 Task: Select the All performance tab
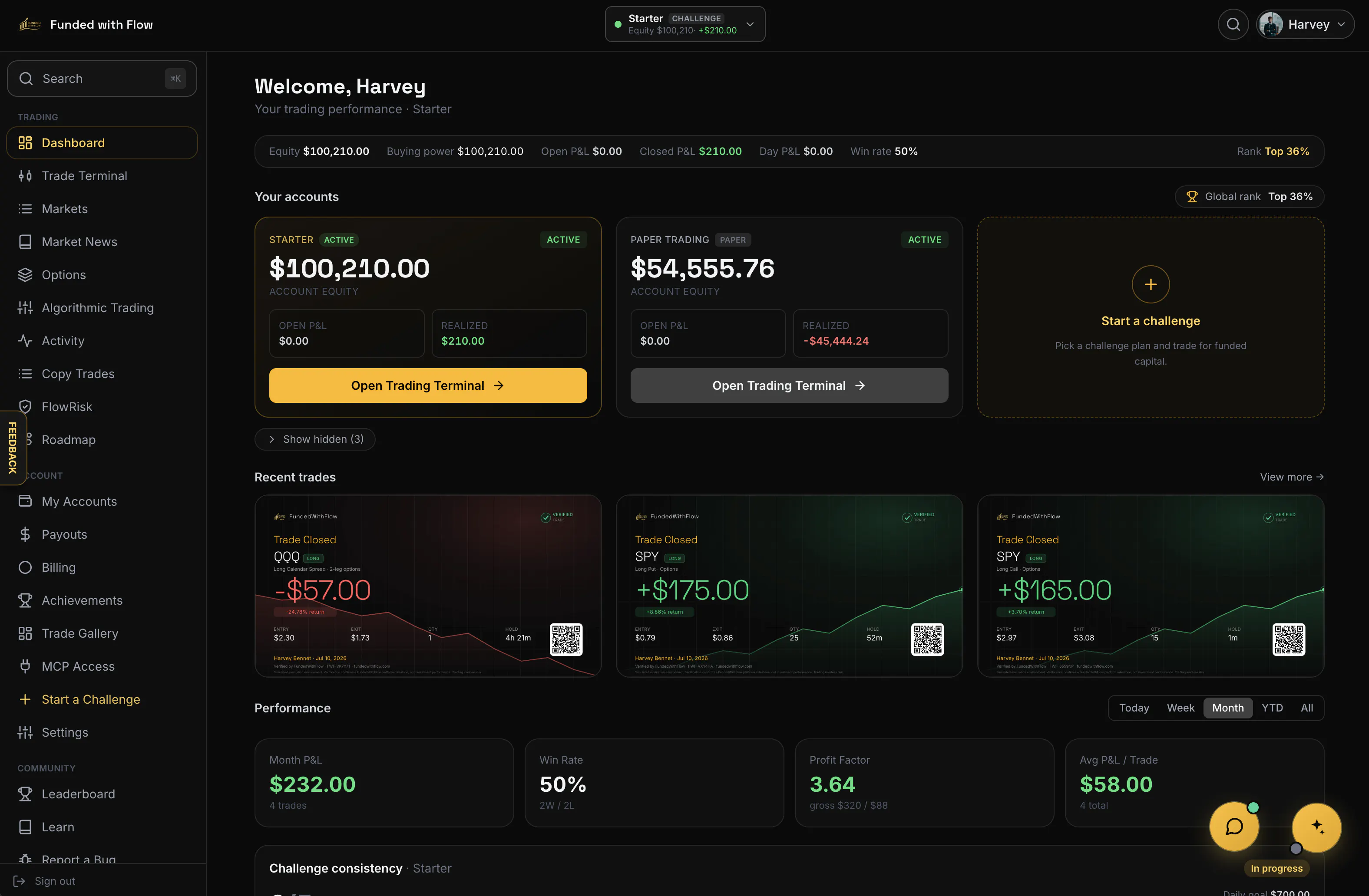tap(1307, 708)
